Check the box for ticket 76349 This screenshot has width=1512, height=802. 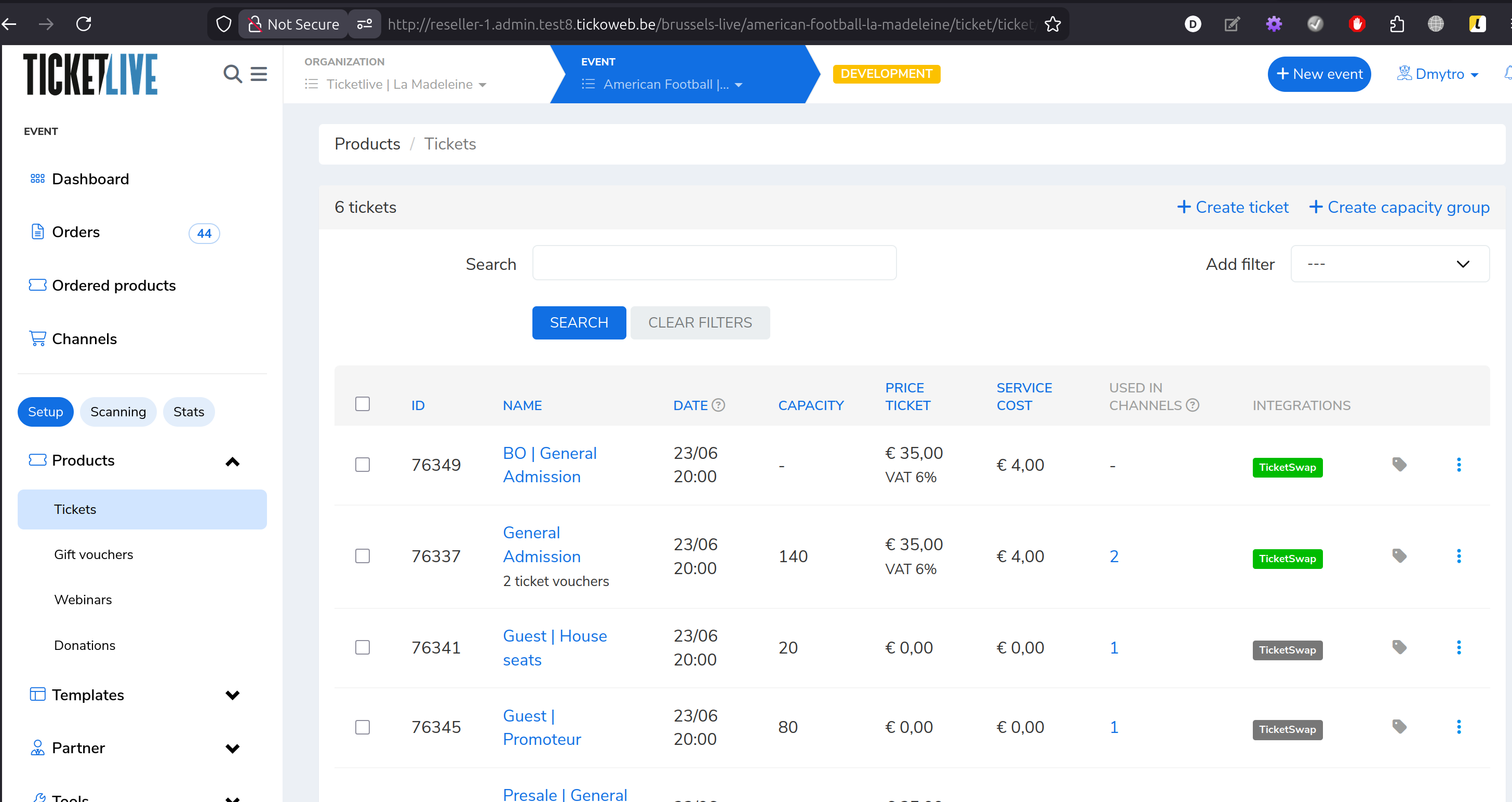pyautogui.click(x=362, y=465)
